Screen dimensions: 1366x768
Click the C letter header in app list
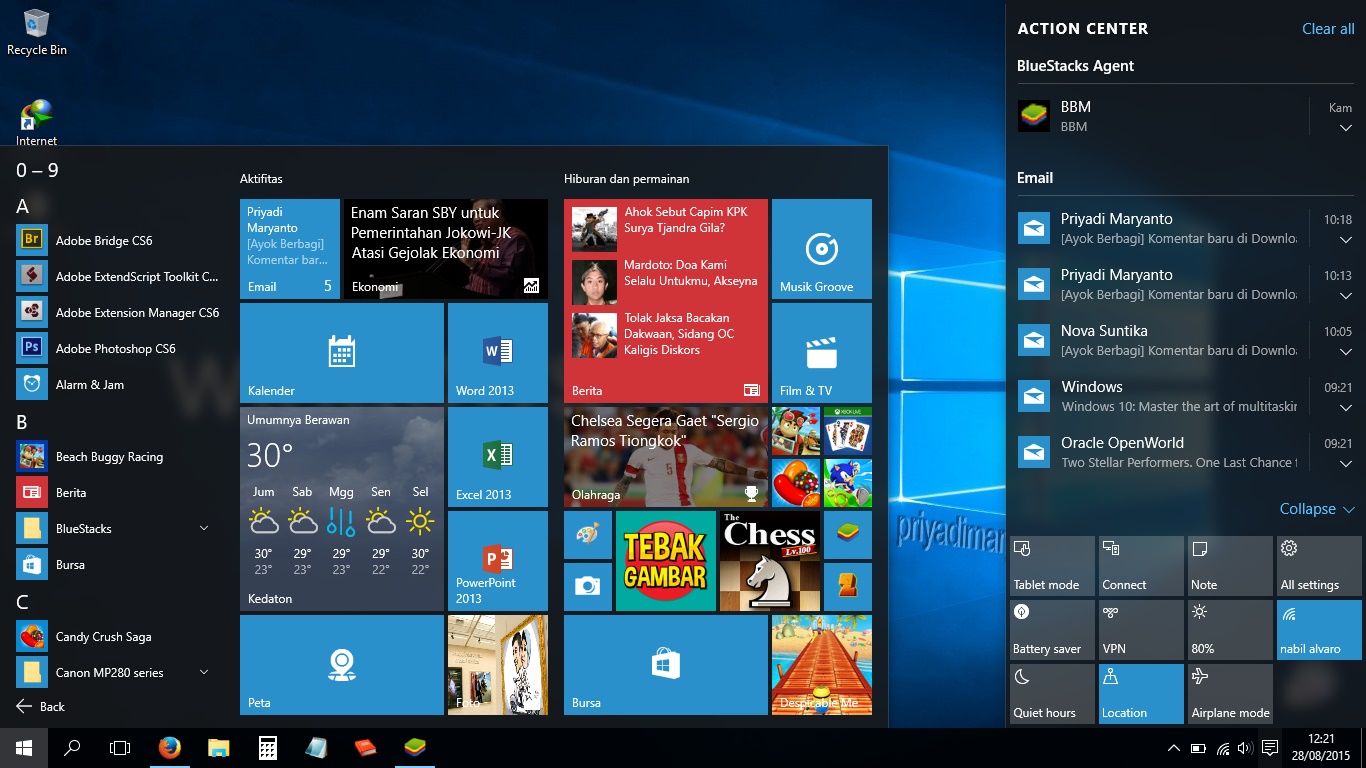[22, 603]
